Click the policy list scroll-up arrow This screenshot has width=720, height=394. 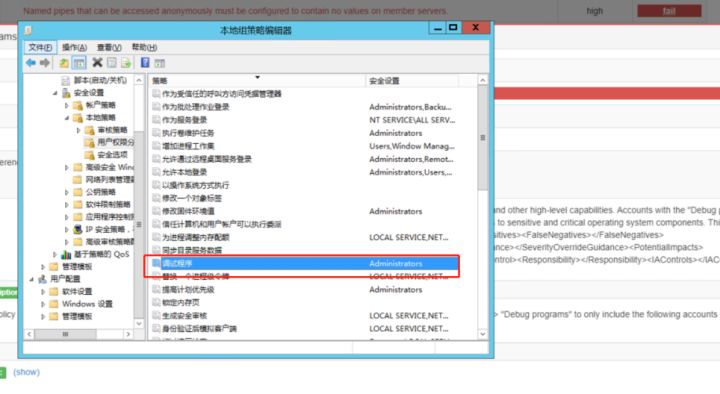pos(483,80)
